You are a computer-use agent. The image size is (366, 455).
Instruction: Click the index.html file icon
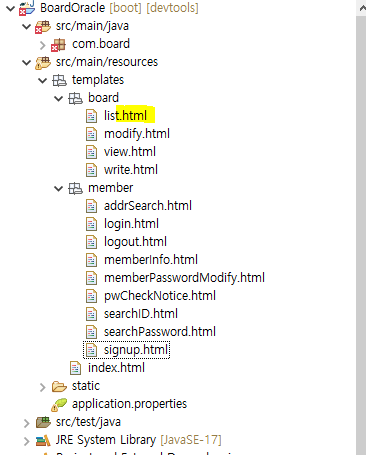75,368
